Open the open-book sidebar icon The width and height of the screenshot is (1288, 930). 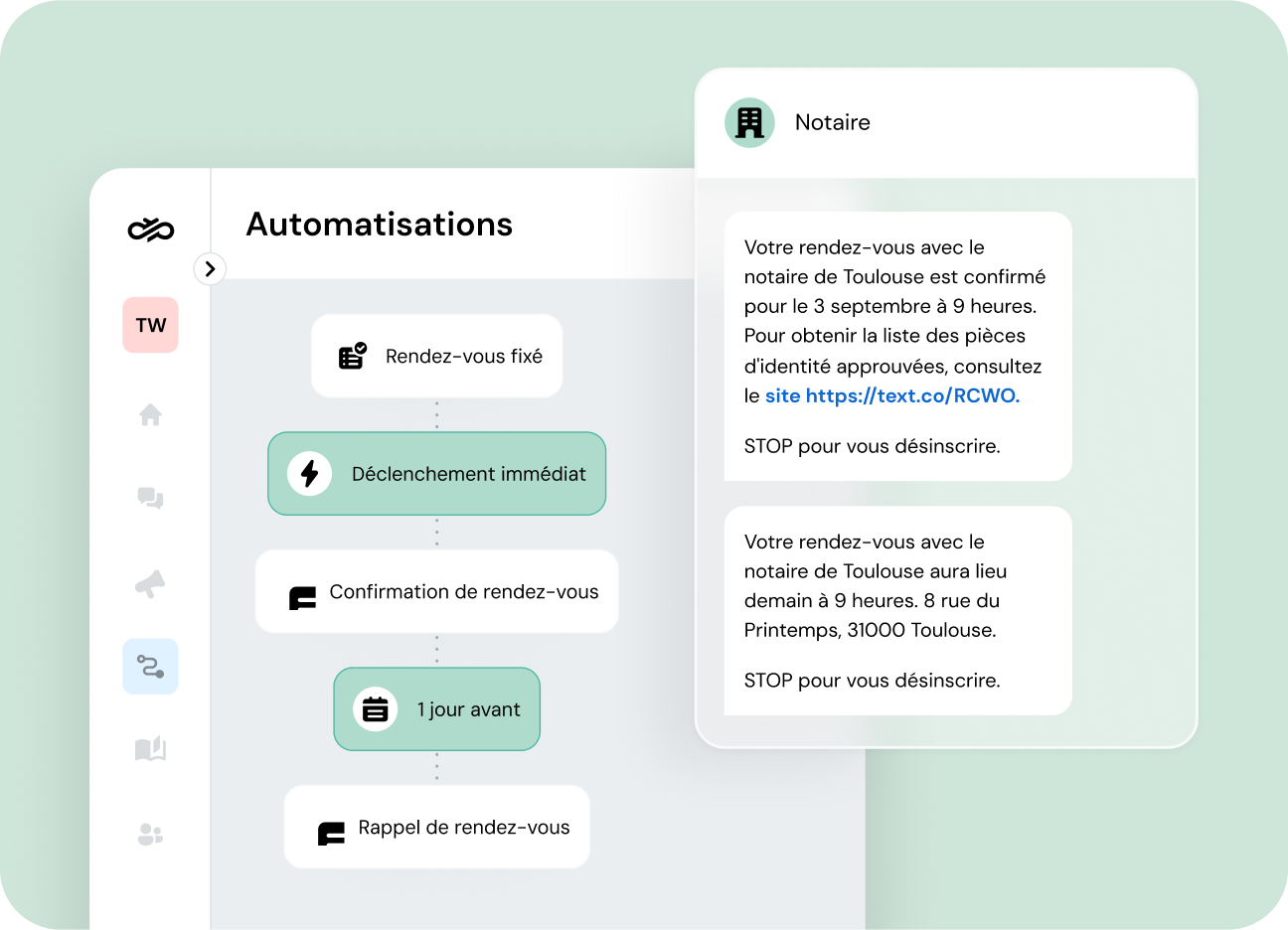tap(150, 748)
